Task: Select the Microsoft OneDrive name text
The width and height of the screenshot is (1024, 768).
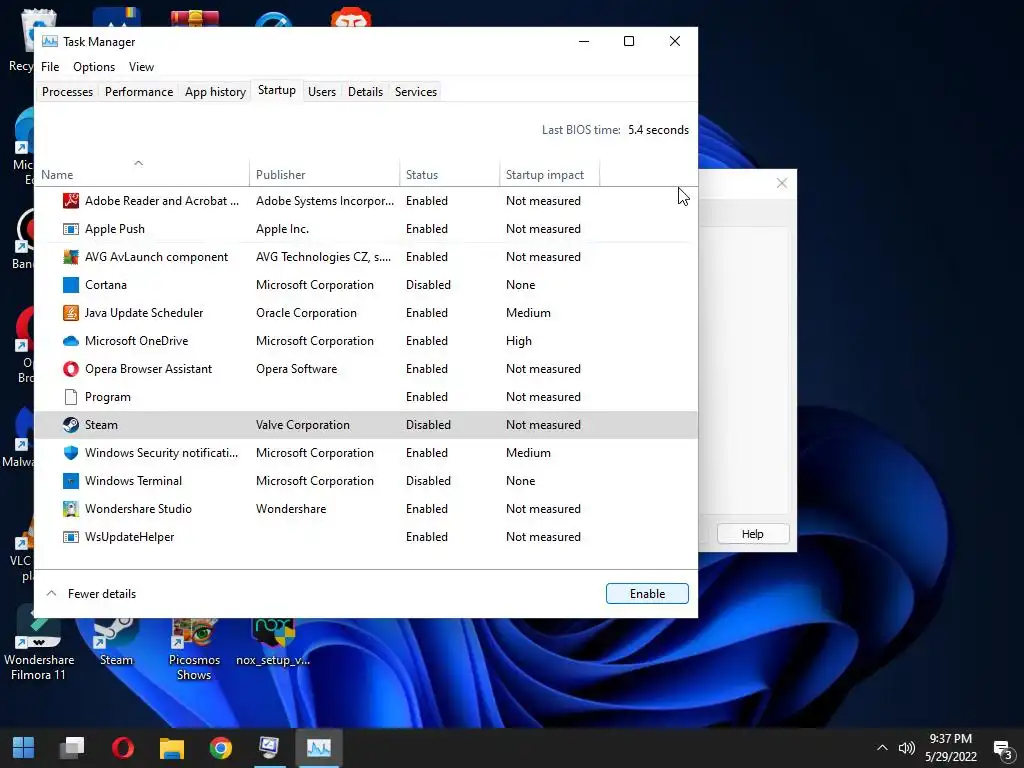Action: pyautogui.click(x=136, y=341)
